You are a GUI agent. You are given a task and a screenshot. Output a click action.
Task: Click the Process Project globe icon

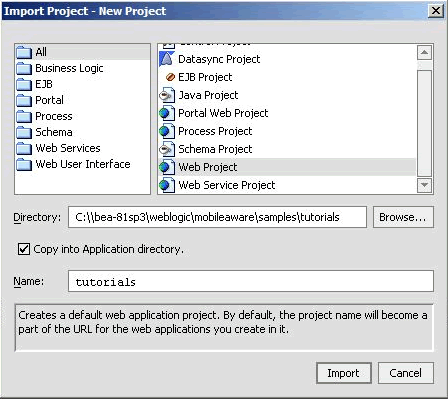[167, 131]
